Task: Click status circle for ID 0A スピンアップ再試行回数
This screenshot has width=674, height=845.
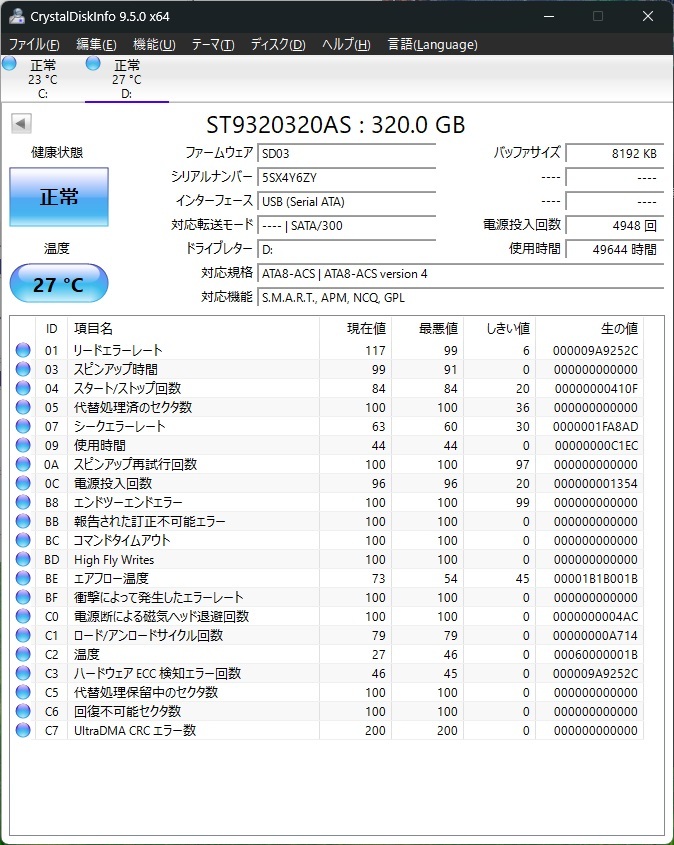Action: point(23,464)
